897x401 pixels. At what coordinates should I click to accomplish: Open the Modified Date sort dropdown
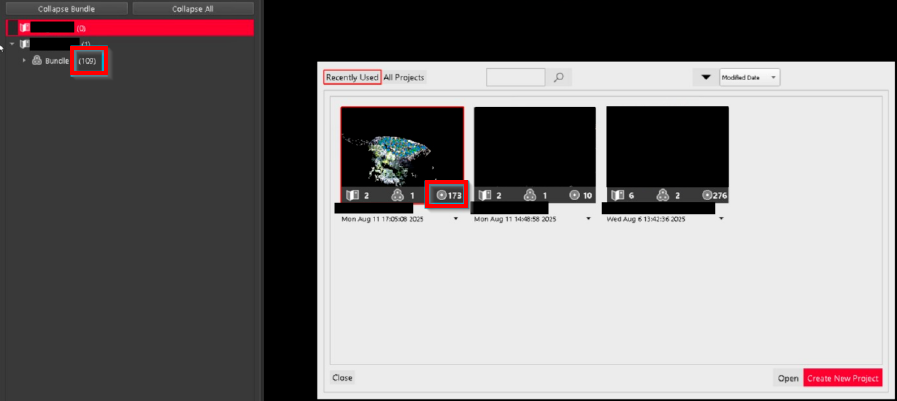pos(749,77)
